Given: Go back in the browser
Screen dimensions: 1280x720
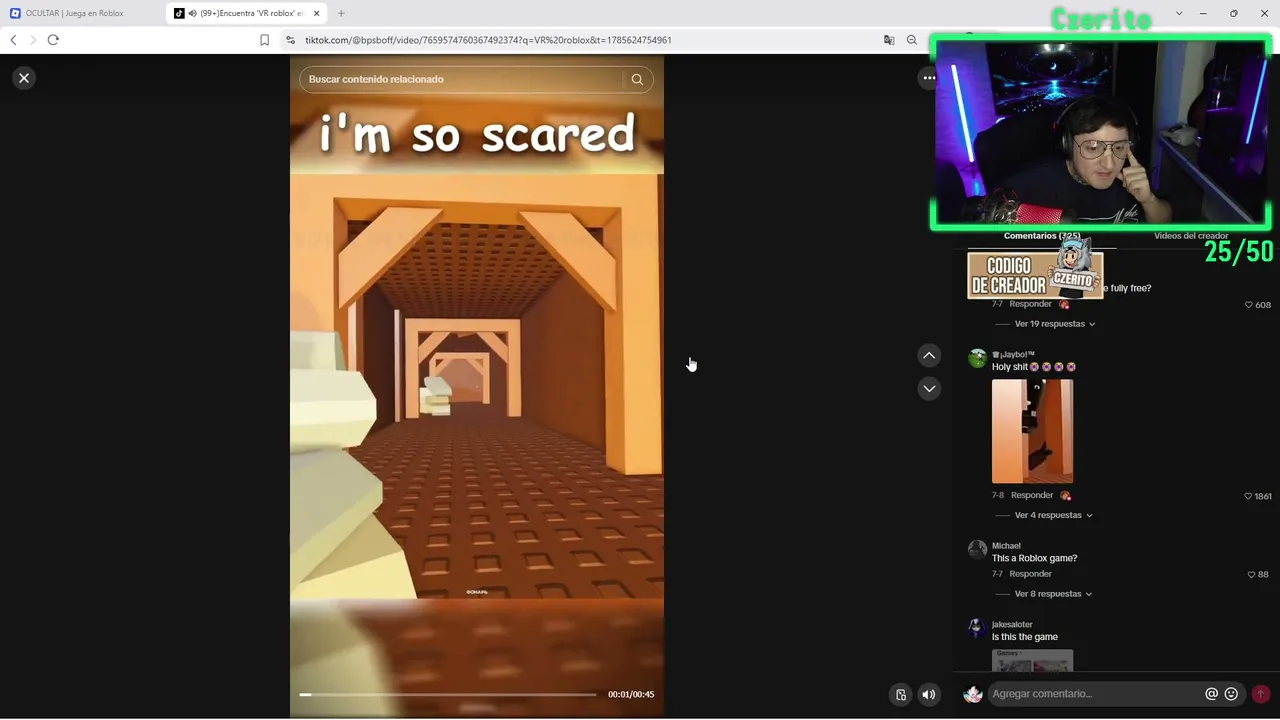Looking at the screenshot, I should pos(13,40).
